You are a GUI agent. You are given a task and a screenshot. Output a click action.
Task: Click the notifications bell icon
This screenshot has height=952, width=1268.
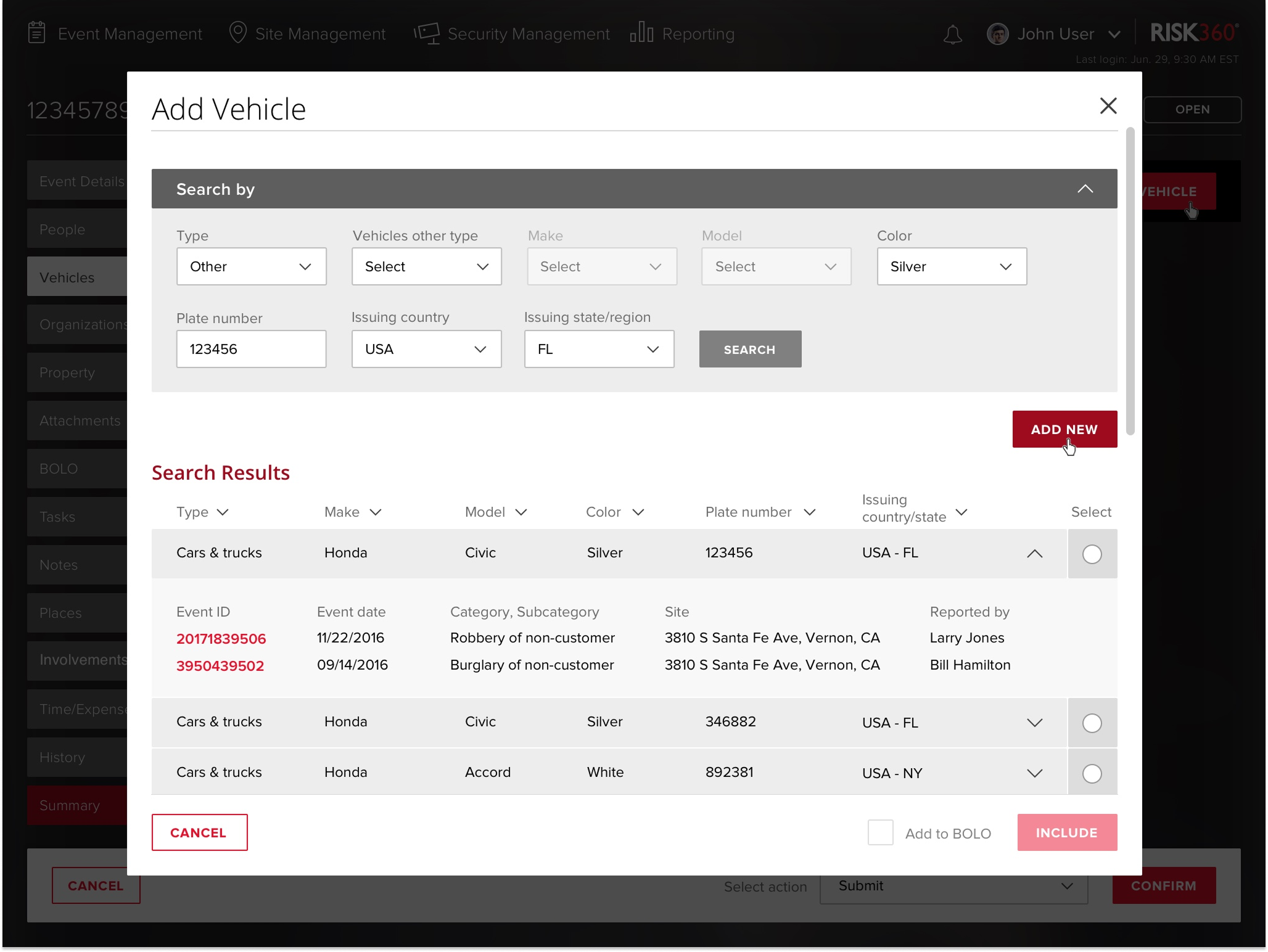point(952,35)
